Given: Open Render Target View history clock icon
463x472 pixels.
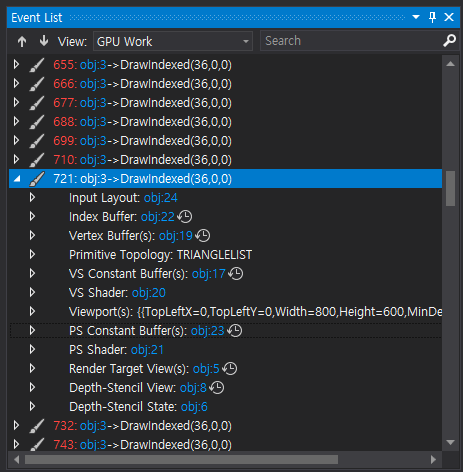Looking at the screenshot, I should (229, 369).
